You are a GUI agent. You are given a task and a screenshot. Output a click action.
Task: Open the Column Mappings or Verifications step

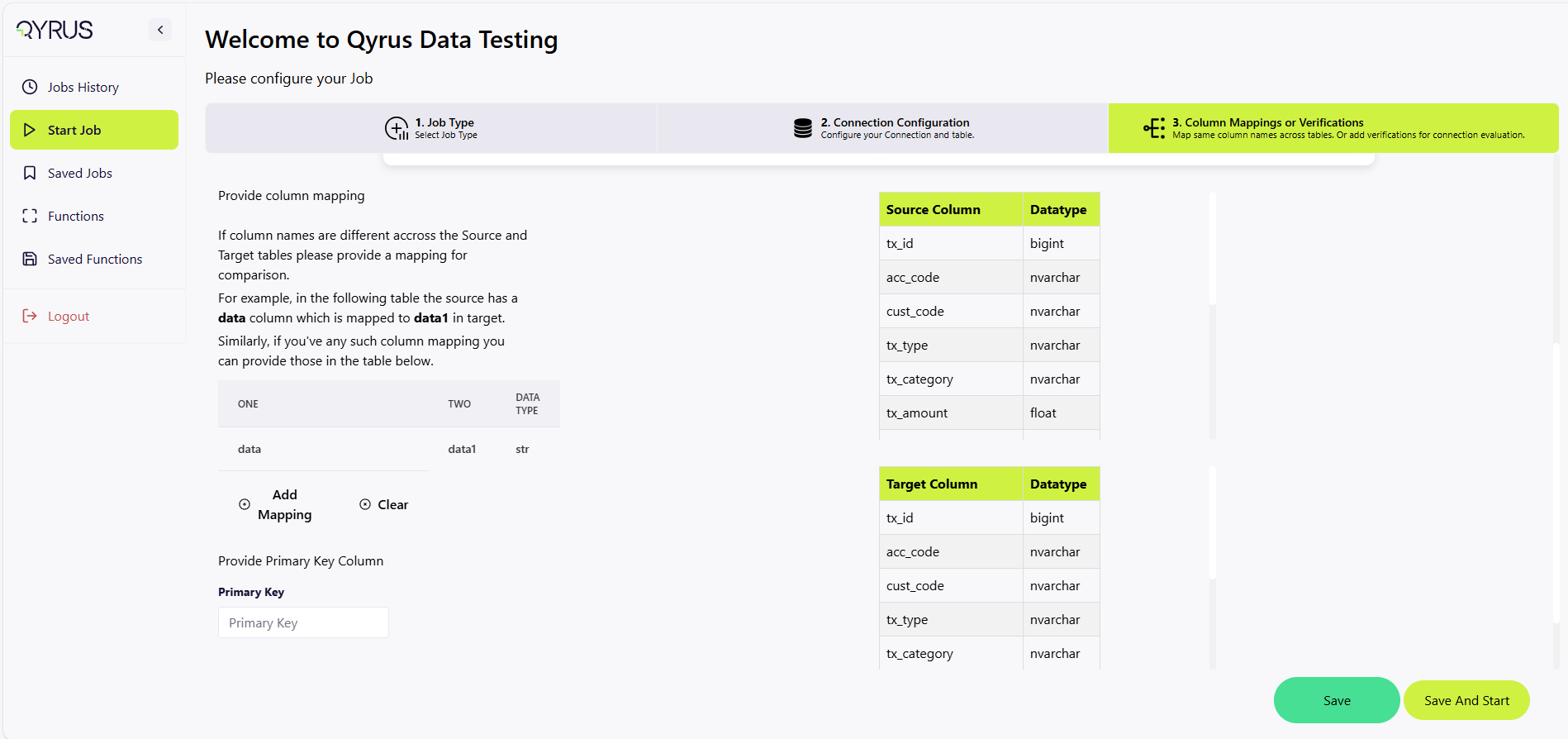click(x=1333, y=128)
